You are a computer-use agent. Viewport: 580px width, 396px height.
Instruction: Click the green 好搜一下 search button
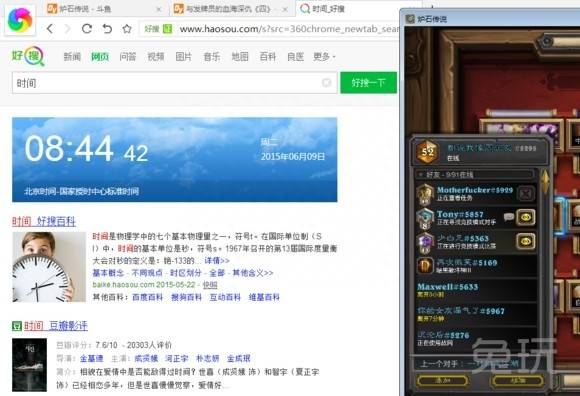pyautogui.click(x=368, y=83)
